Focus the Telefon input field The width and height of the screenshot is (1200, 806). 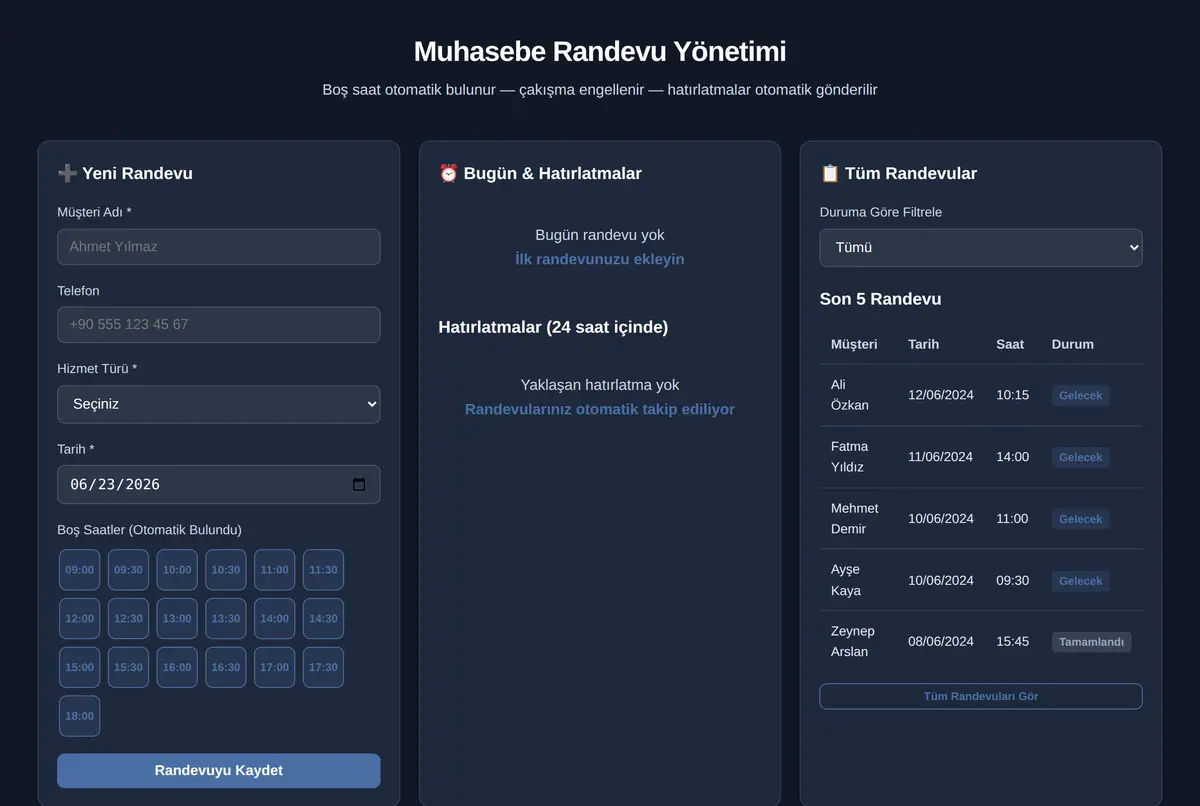[218, 325]
